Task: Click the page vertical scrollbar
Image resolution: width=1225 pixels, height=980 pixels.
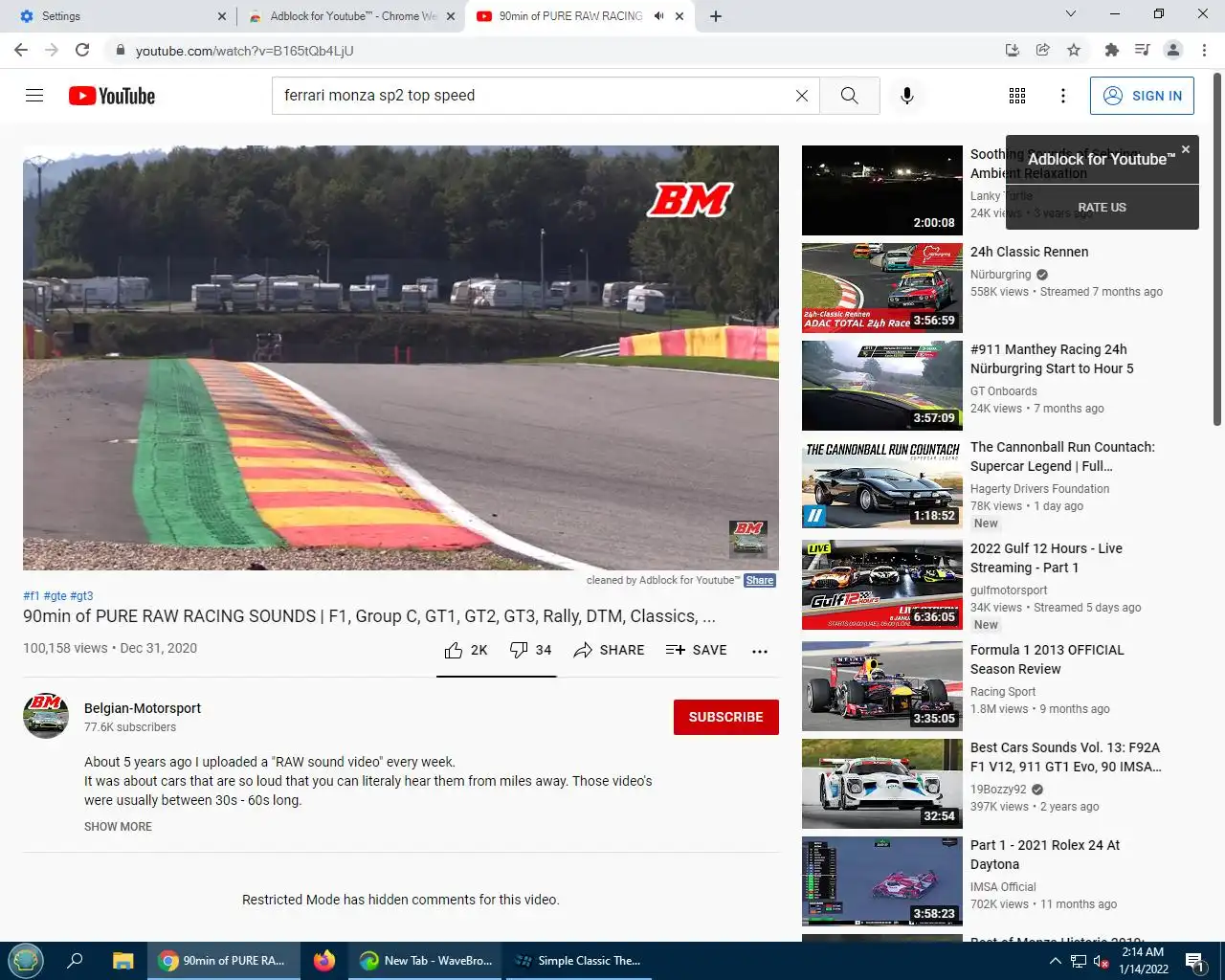Action: tap(1217, 249)
